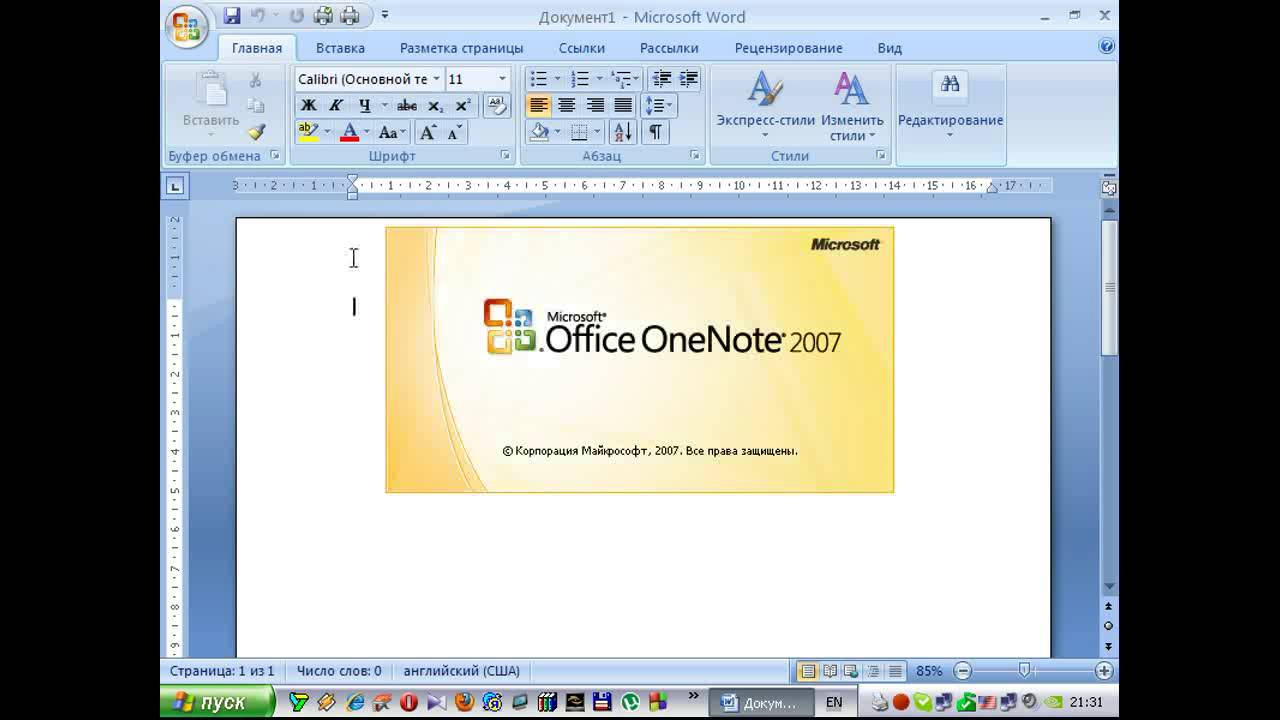Click the shading paint bucket icon
Image resolution: width=1280 pixels, height=720 pixels.
coord(539,132)
